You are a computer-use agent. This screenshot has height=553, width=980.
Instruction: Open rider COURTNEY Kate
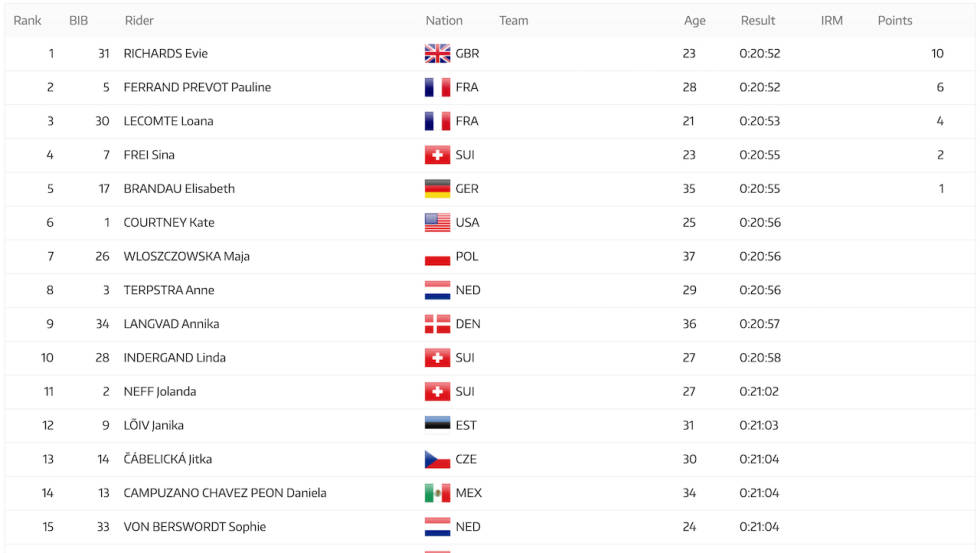coord(169,222)
